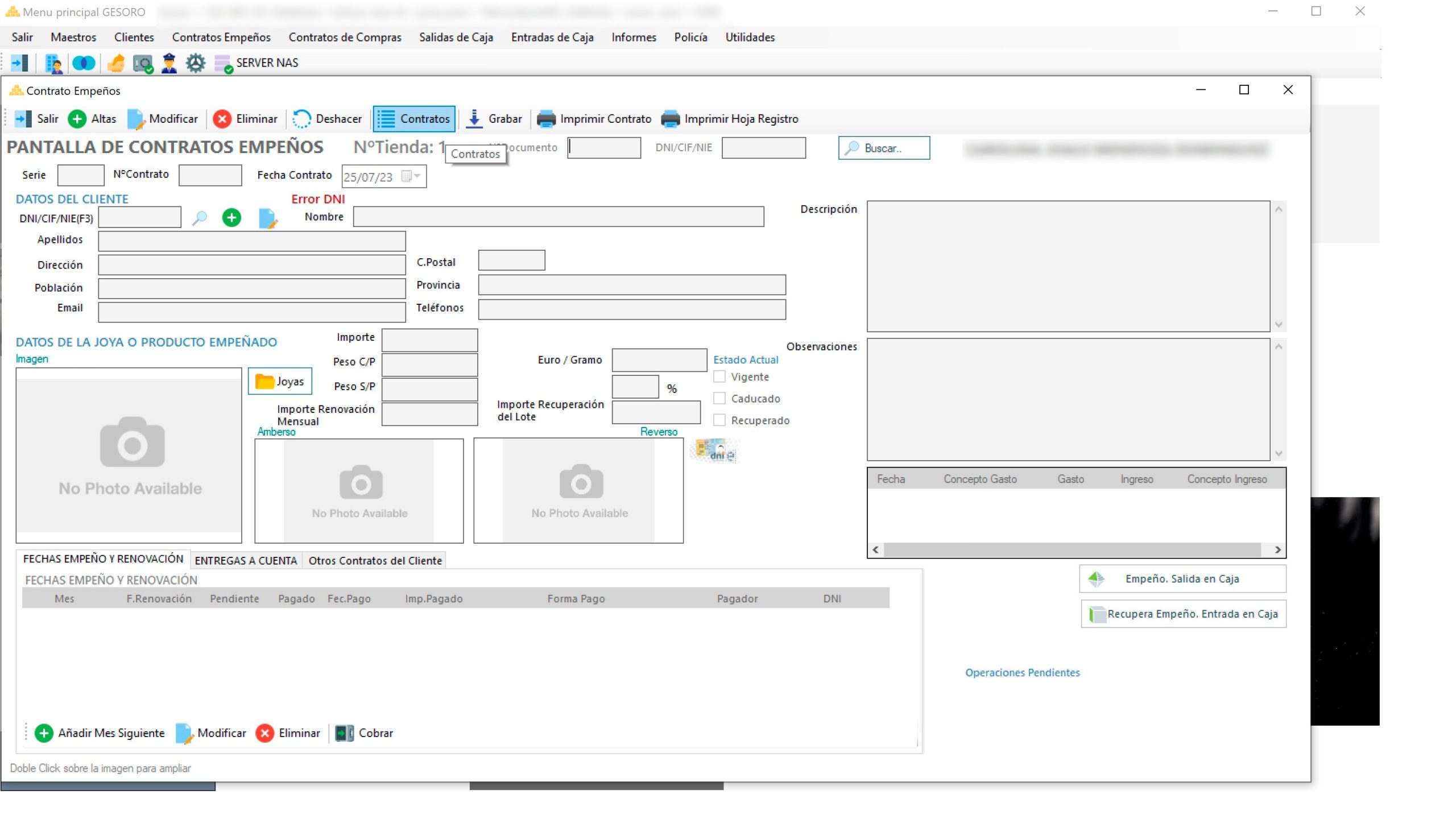Image resolution: width=1456 pixels, height=819 pixels.
Task: Click Imprimir Hoja Registro printer button
Action: pos(730,119)
